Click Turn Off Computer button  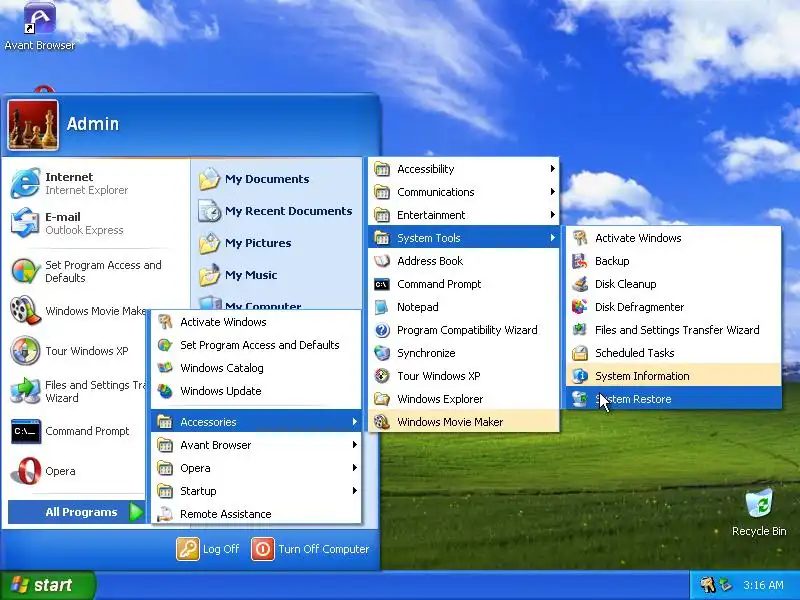pos(310,549)
